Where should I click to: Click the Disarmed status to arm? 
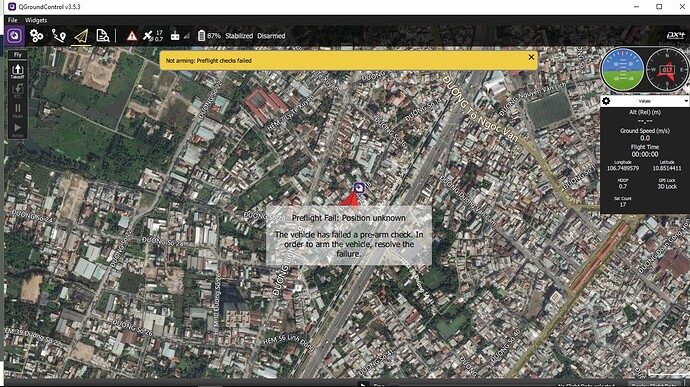click(x=271, y=36)
